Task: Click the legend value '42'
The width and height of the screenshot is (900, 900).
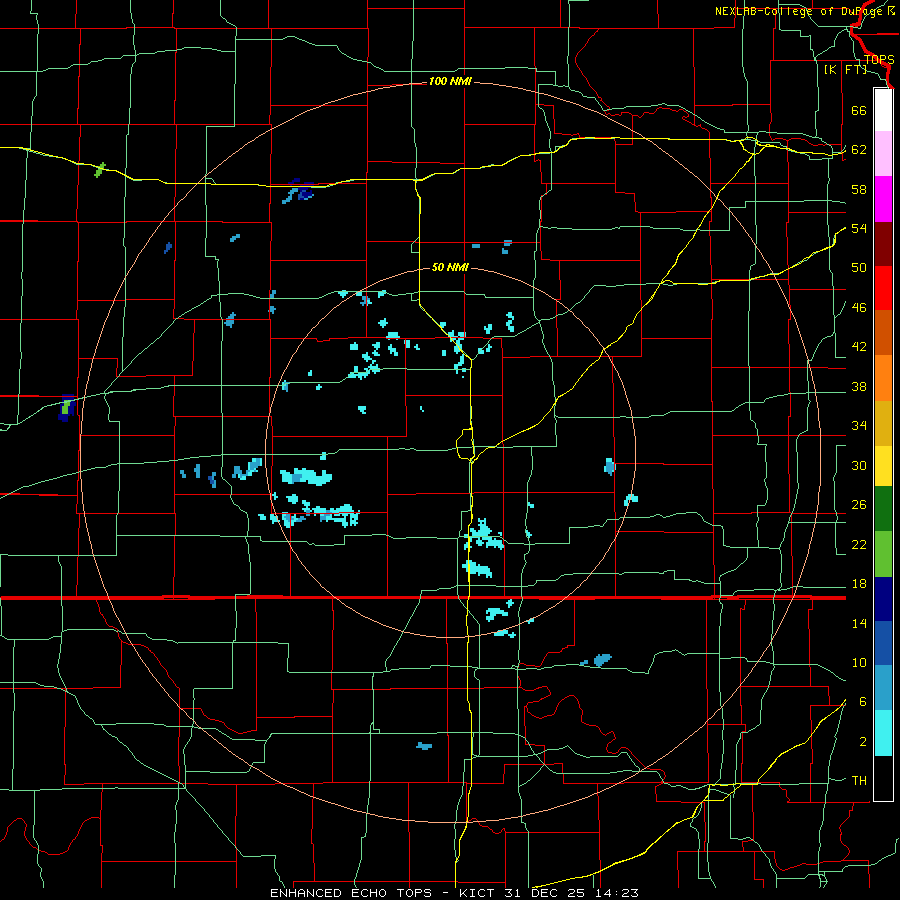Action: pyautogui.click(x=859, y=347)
